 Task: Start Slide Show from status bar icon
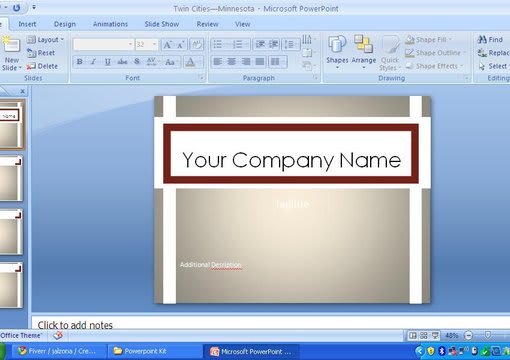coord(435,336)
